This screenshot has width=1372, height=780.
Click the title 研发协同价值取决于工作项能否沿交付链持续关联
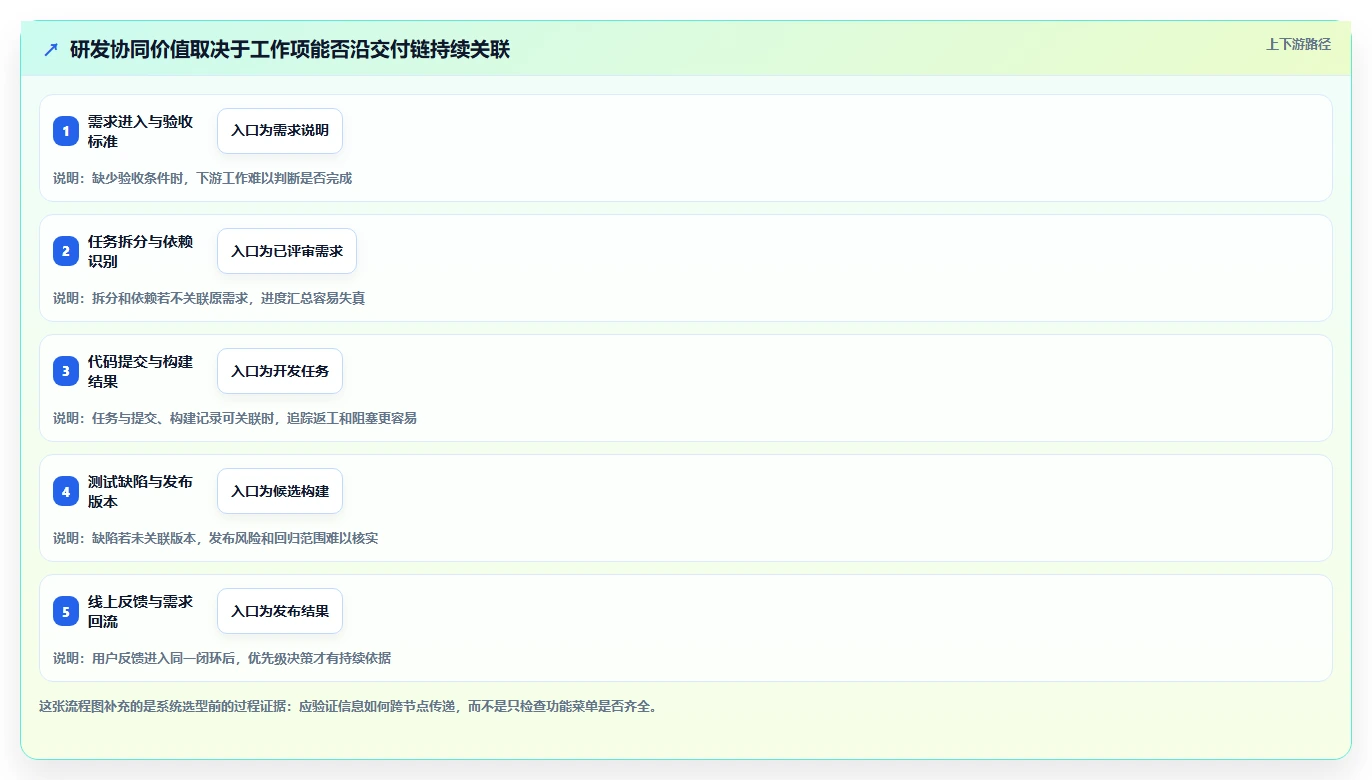click(x=290, y=49)
